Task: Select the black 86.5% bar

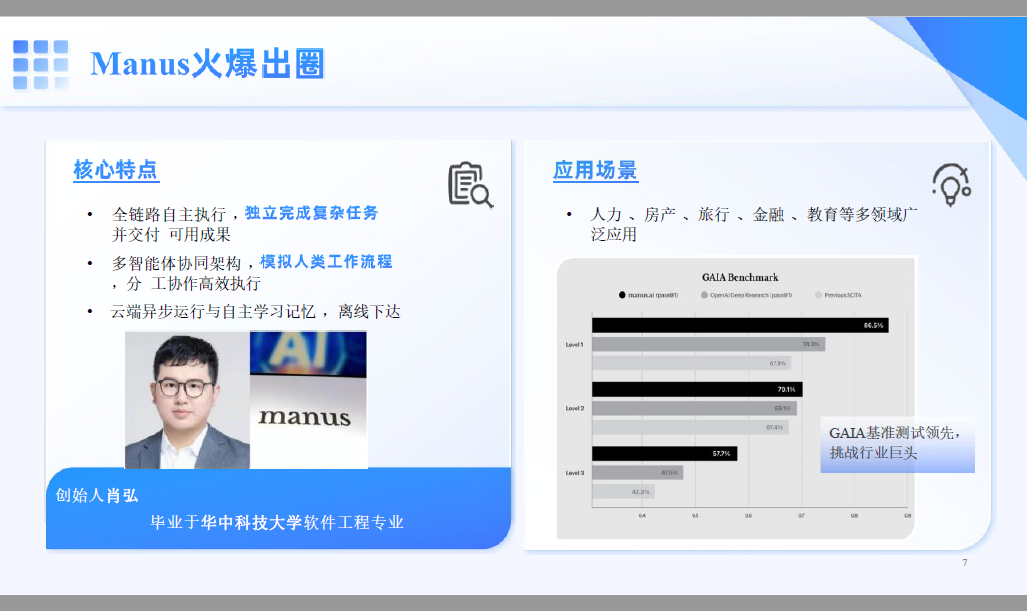Action: pos(740,325)
